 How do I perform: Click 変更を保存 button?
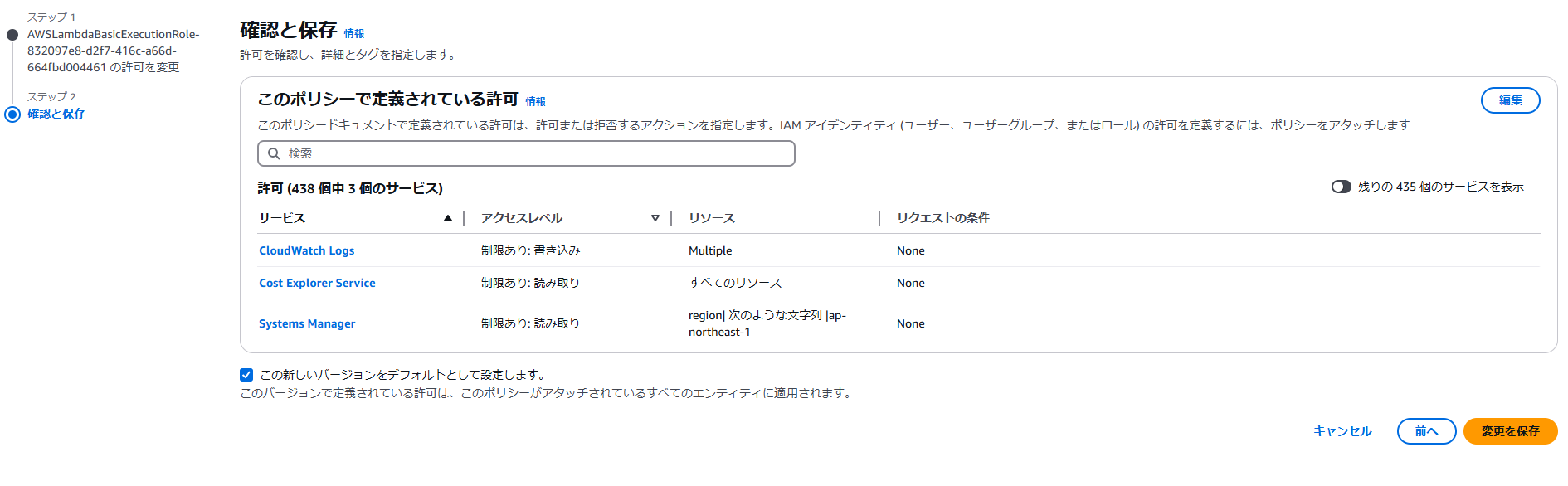coord(1510,431)
